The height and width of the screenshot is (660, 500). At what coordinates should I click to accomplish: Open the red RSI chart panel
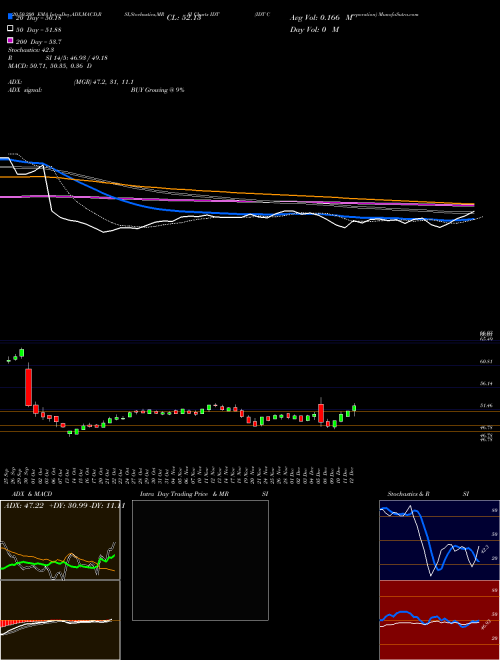439,620
